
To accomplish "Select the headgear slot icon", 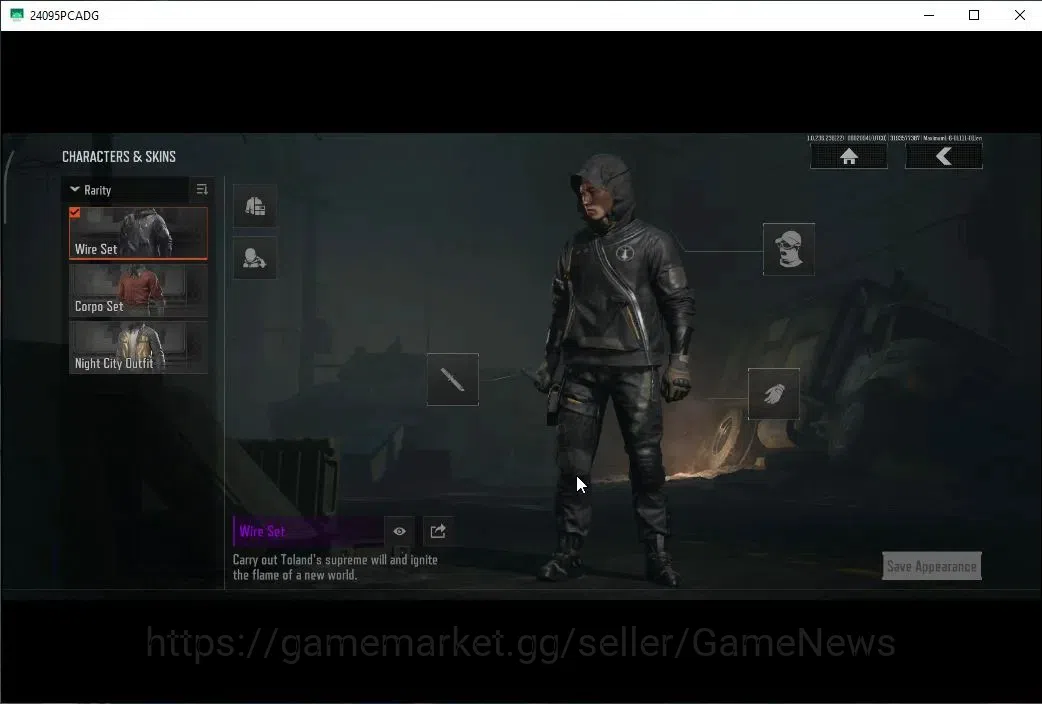I will (789, 249).
